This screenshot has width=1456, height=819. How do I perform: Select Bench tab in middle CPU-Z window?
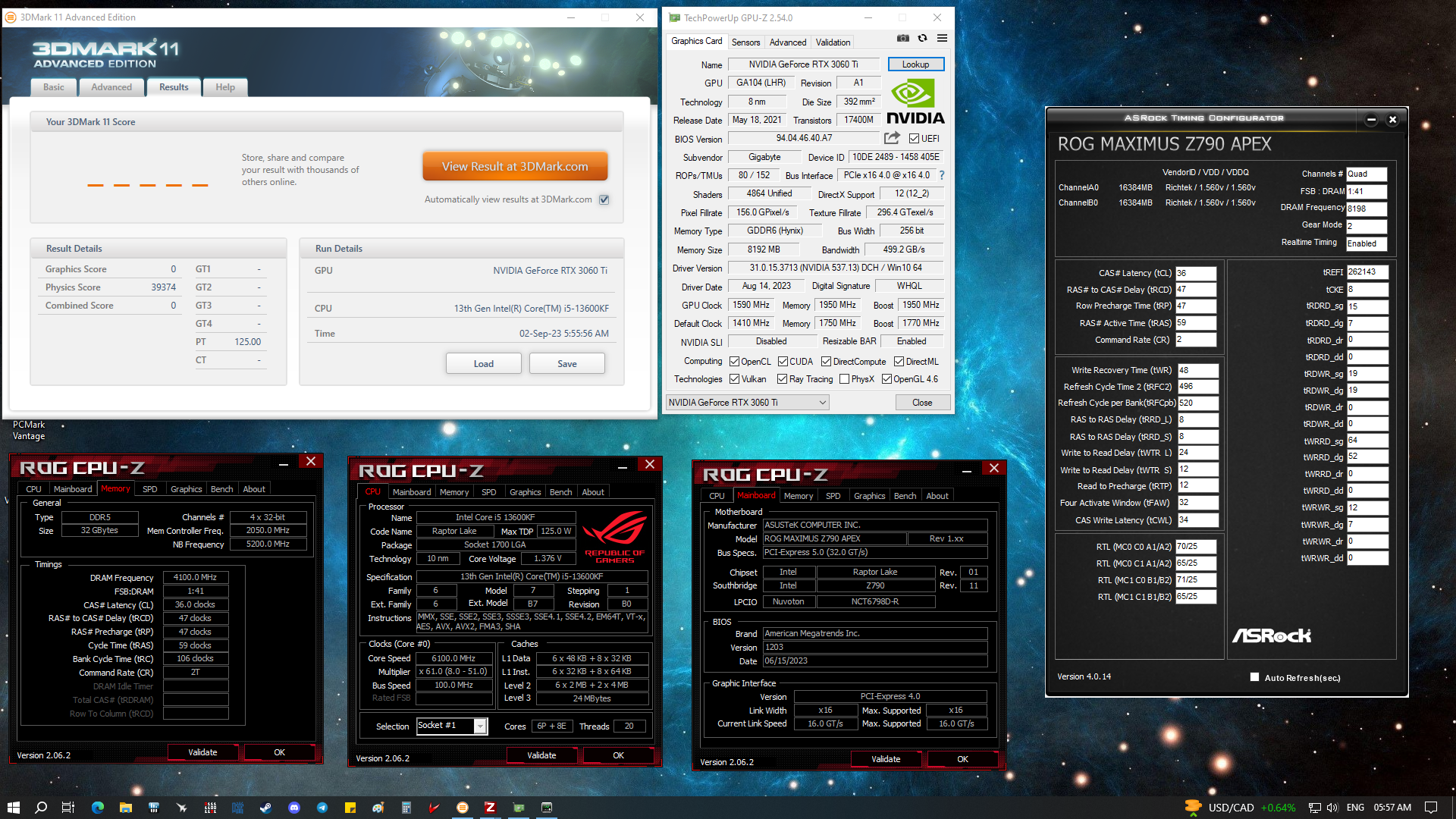pyautogui.click(x=560, y=492)
